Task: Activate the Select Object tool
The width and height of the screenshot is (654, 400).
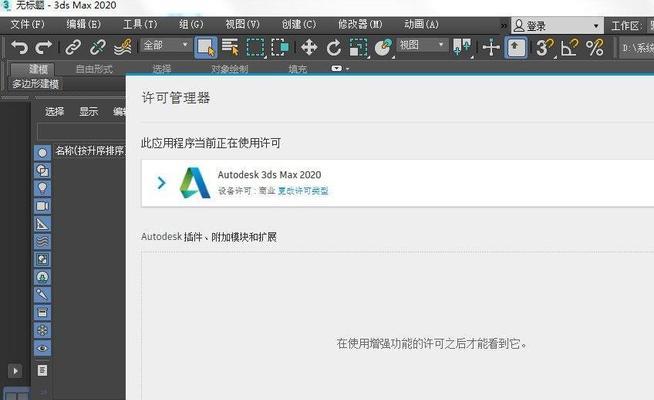Action: coord(206,47)
